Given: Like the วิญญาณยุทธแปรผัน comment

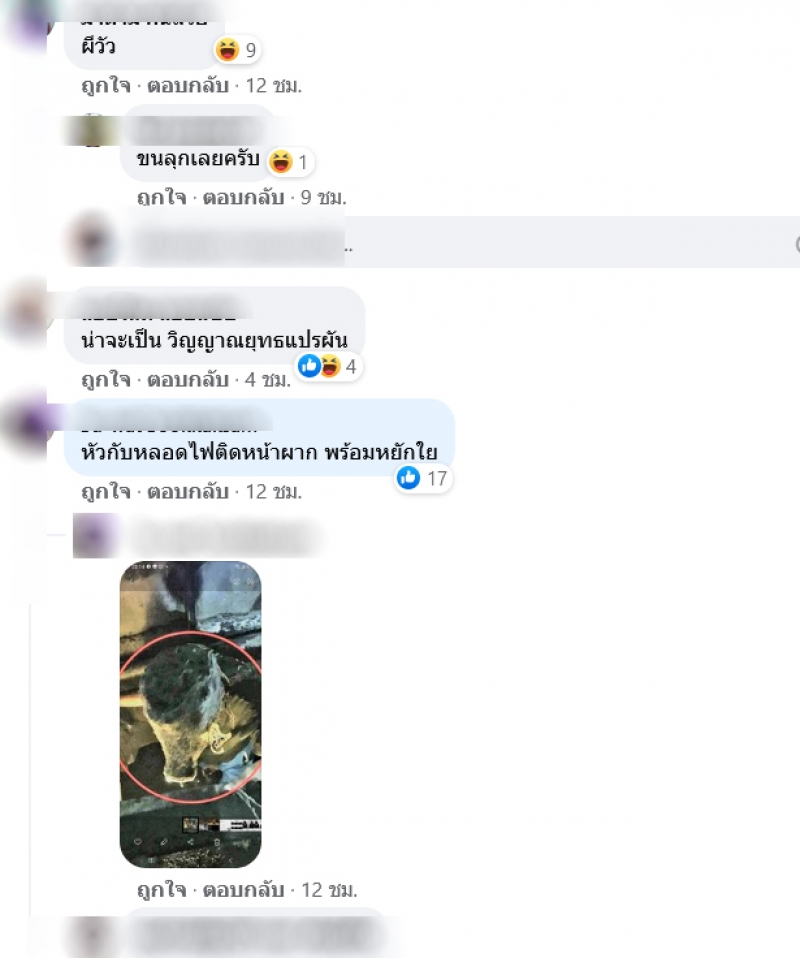Looking at the screenshot, I should (x=106, y=379).
